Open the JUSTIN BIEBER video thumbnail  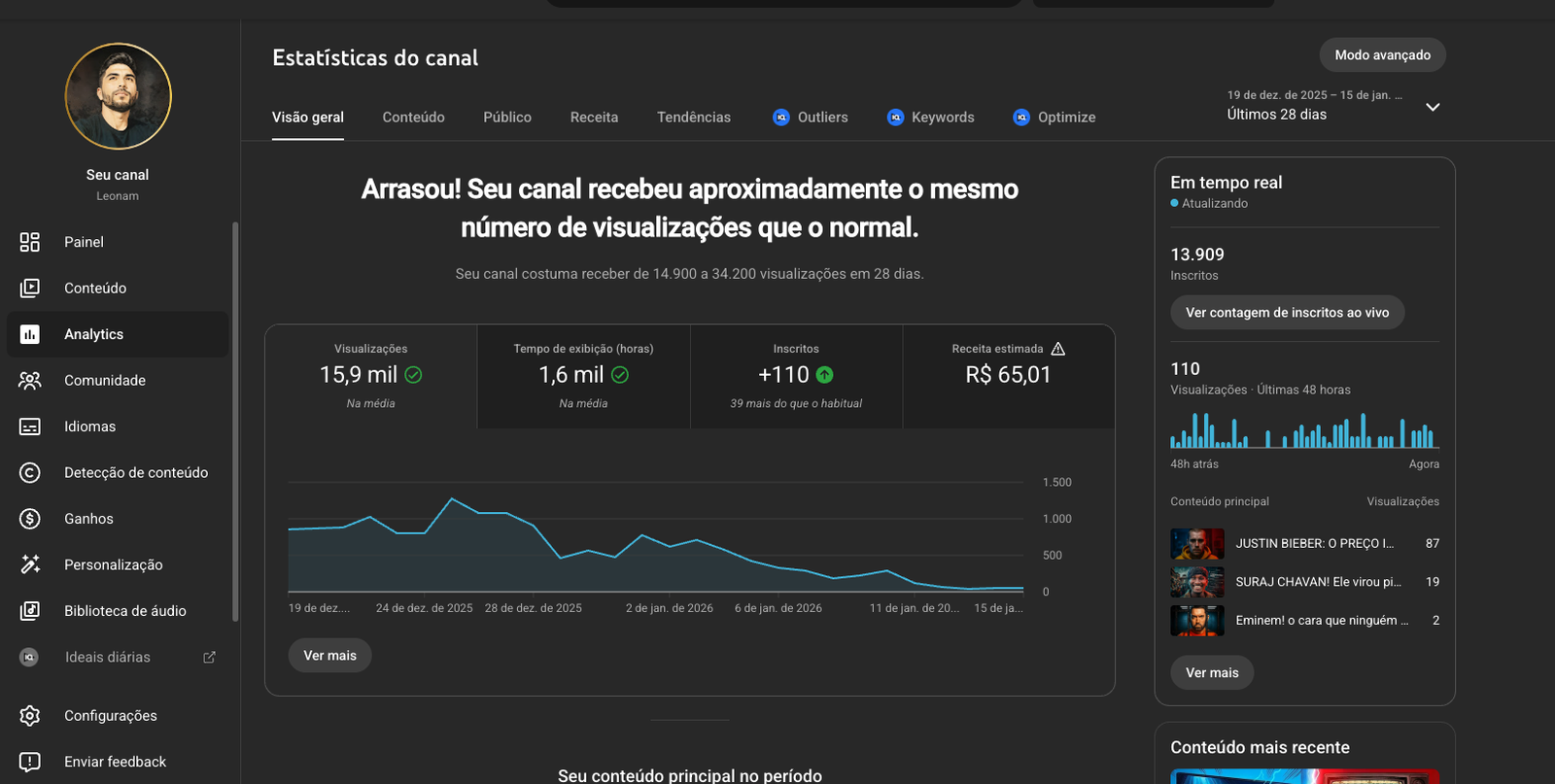click(1197, 544)
